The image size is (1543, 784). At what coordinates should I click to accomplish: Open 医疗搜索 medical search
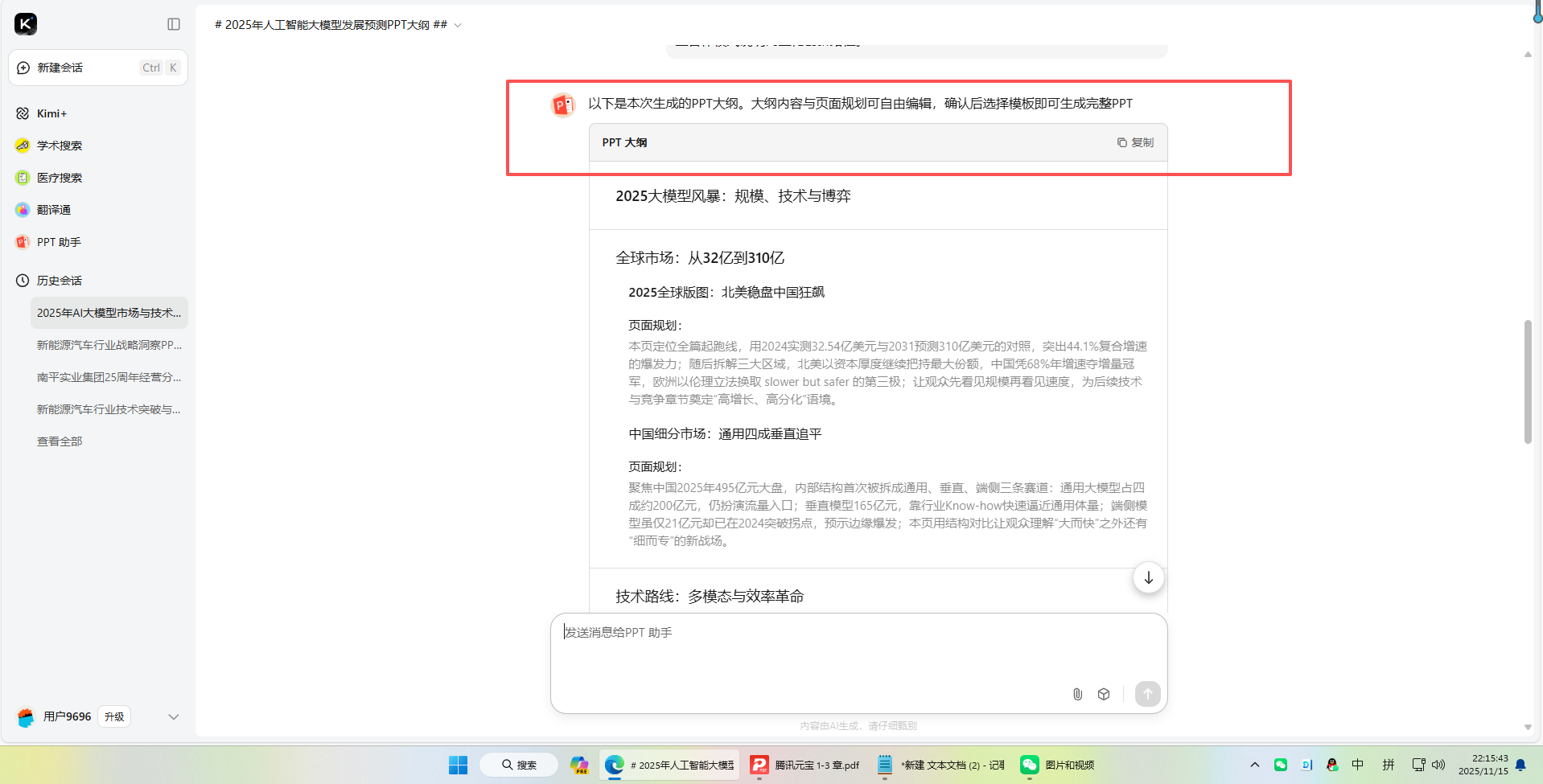60,177
